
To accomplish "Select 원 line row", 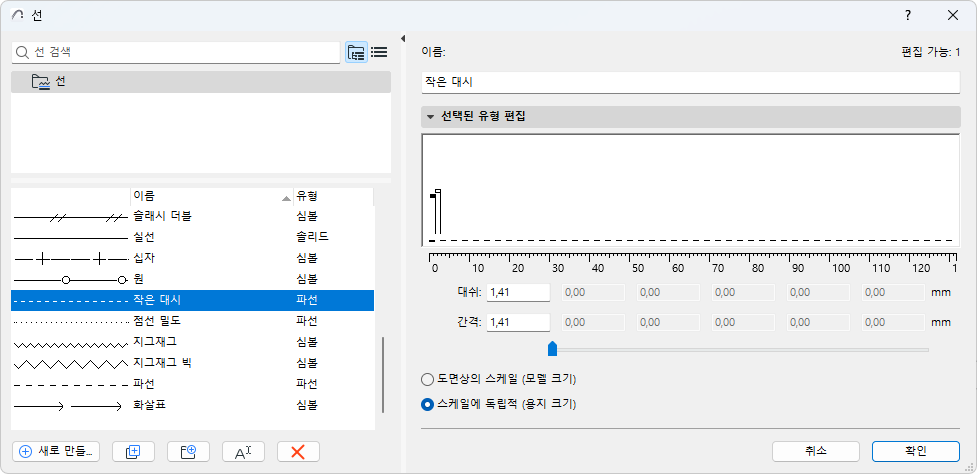I will point(193,279).
